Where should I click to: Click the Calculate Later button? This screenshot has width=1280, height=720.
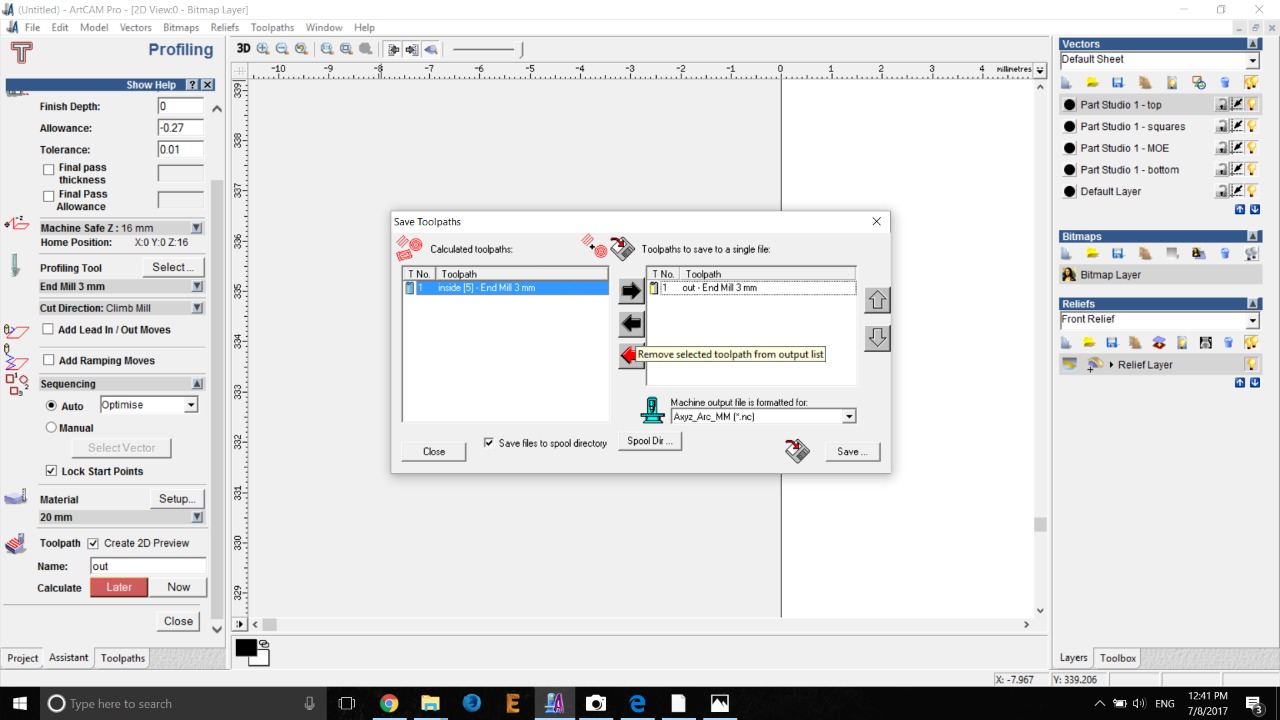coord(119,588)
